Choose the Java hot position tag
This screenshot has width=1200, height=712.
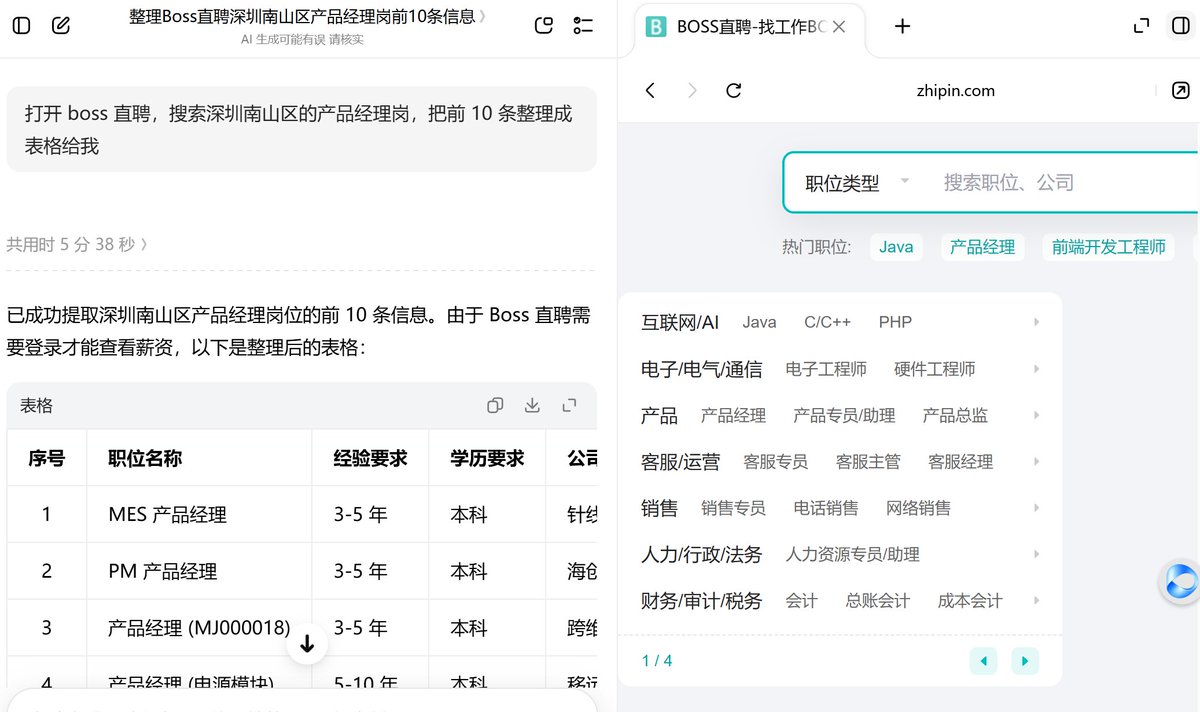[896, 247]
